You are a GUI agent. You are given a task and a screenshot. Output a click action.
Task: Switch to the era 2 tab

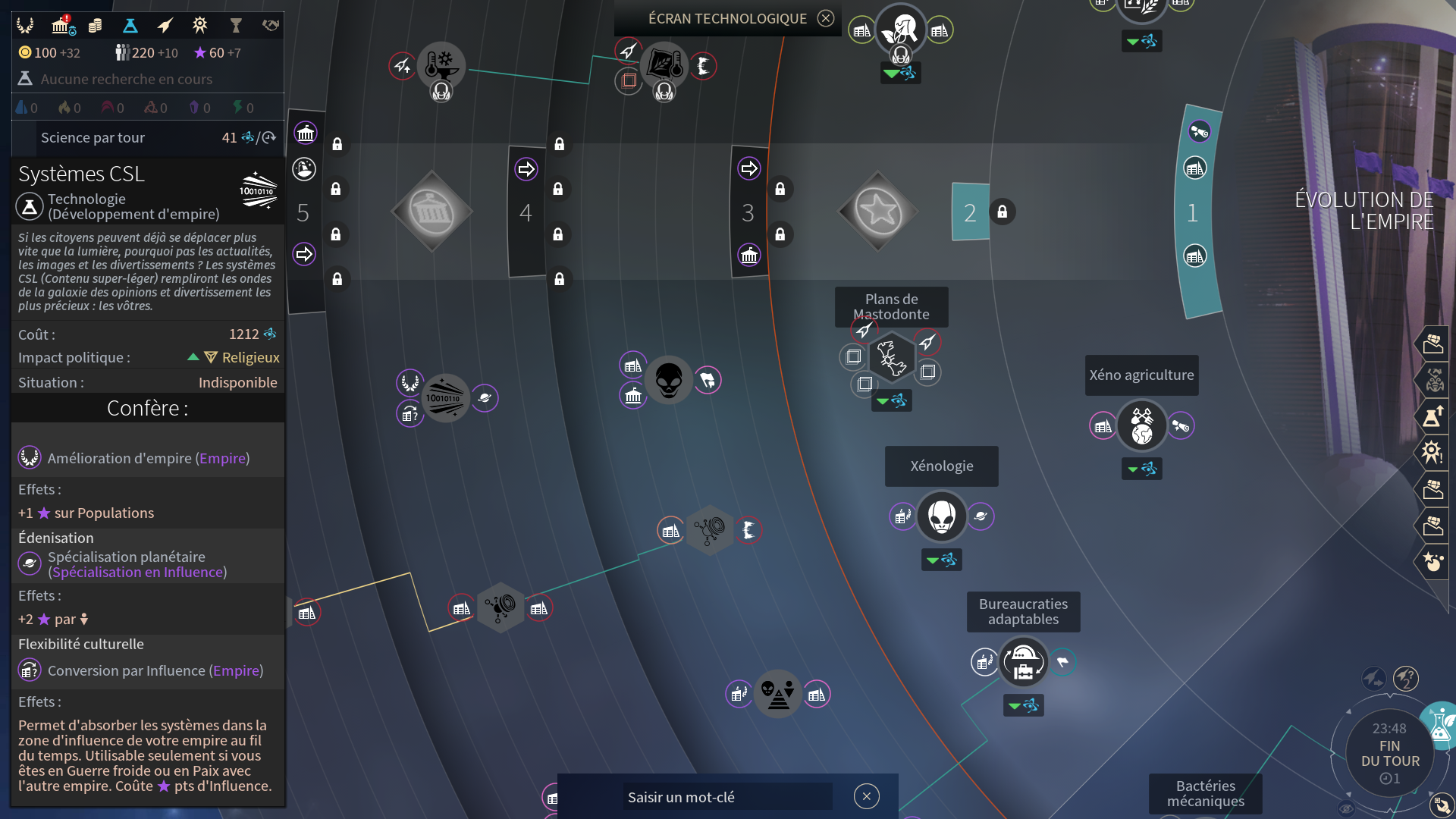coord(970,213)
